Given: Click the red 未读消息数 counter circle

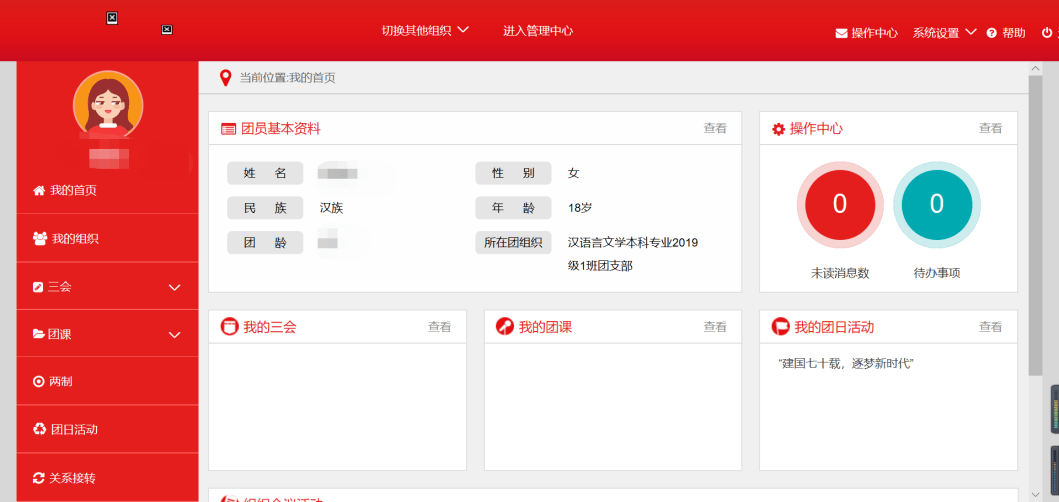Looking at the screenshot, I should (840, 205).
